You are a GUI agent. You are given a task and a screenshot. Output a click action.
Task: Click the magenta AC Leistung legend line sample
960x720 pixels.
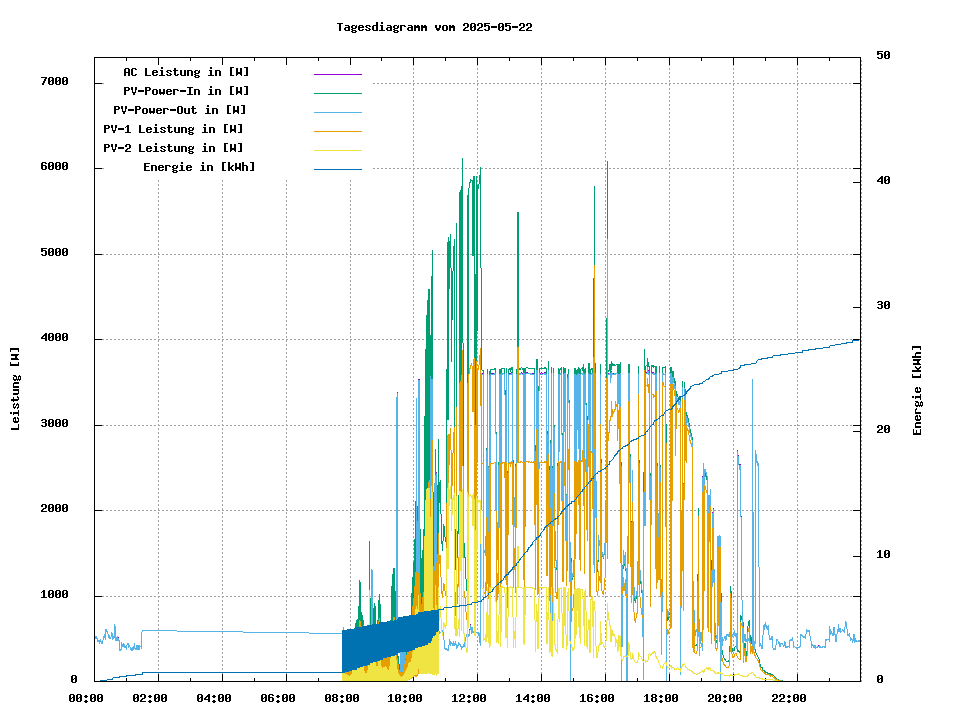[x=337, y=73]
